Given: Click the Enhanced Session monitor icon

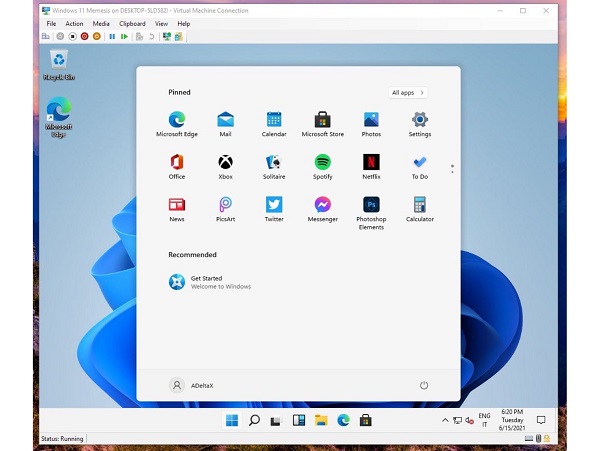Looking at the screenshot, I should [x=166, y=37].
